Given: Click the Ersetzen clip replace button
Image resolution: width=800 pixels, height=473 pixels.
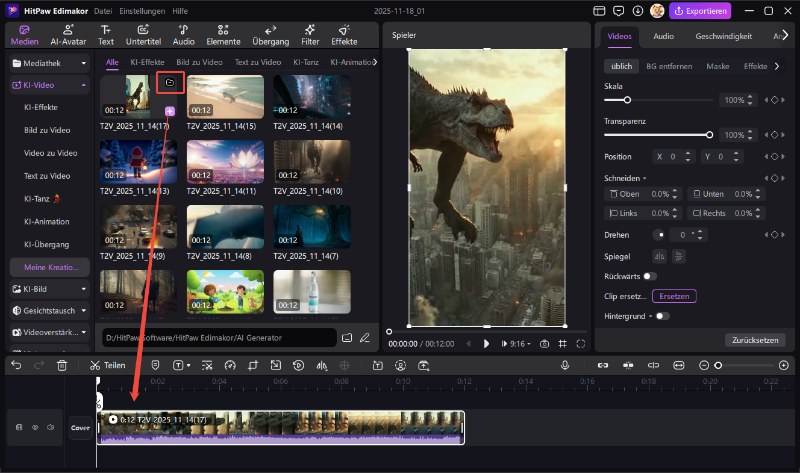Looking at the screenshot, I should (674, 296).
